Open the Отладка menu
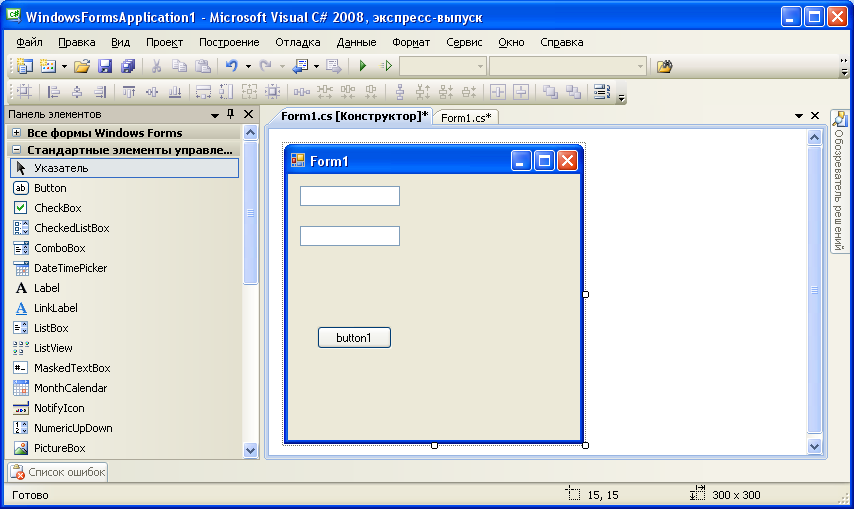Viewport: 854px width, 509px height. 298,42
